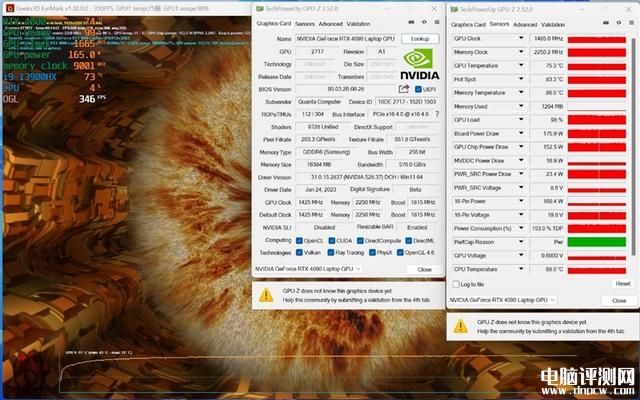Click GPU-Z title bar icon in Sensors window
The width and height of the screenshot is (640, 400).
click(x=454, y=9)
